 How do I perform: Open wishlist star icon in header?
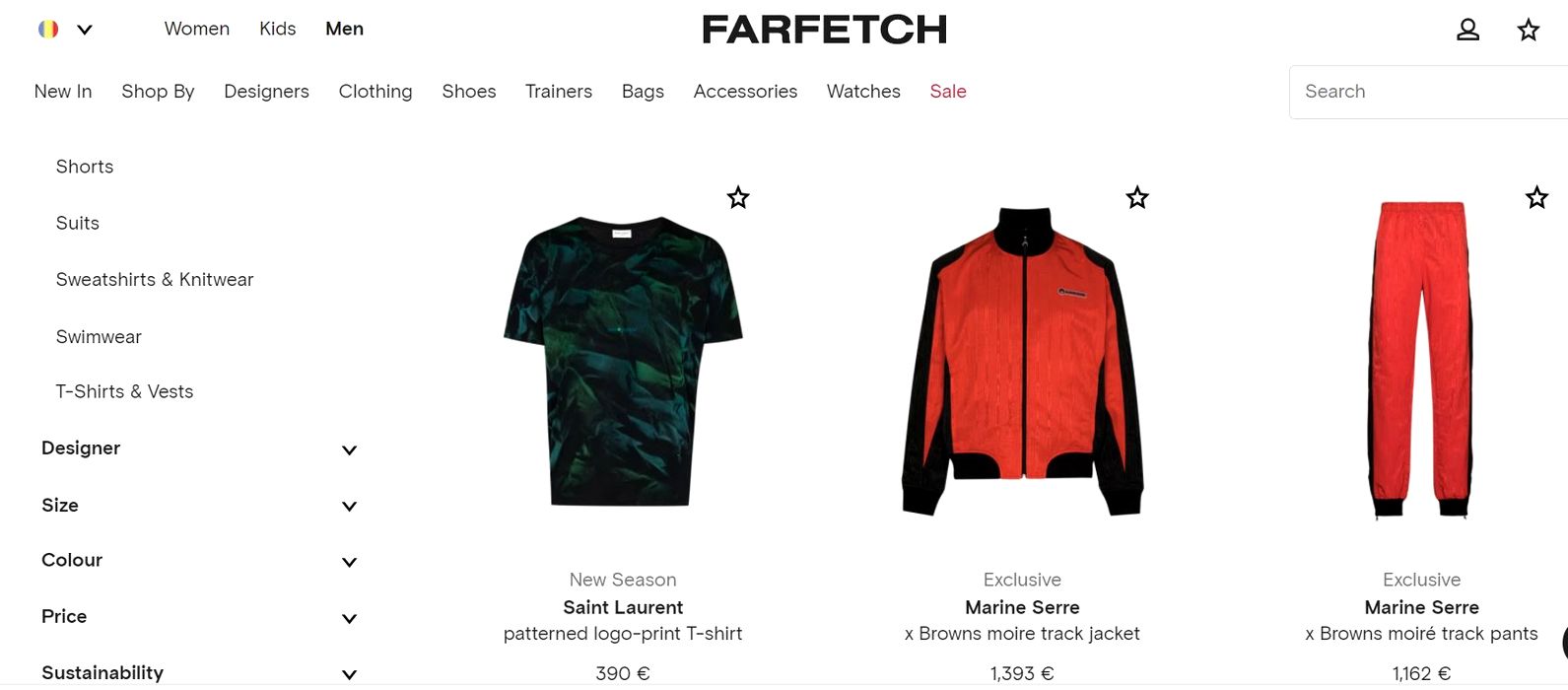1528,30
